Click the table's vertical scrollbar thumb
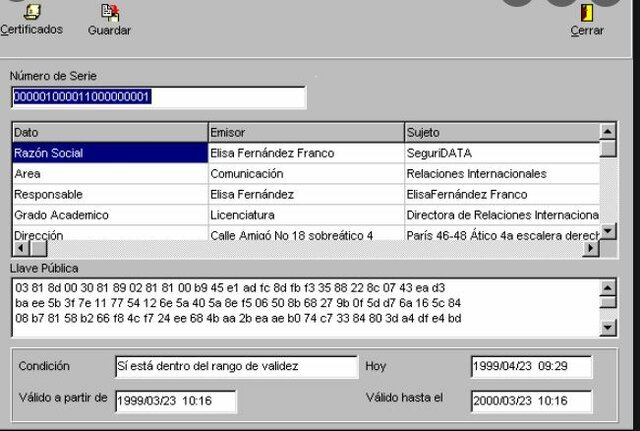Image resolution: width=640 pixels, height=431 pixels. 608,149
